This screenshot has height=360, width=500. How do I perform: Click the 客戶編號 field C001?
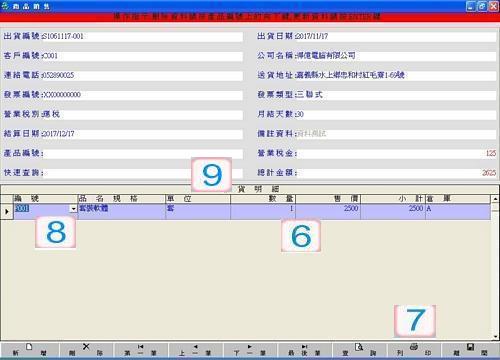pos(142,56)
